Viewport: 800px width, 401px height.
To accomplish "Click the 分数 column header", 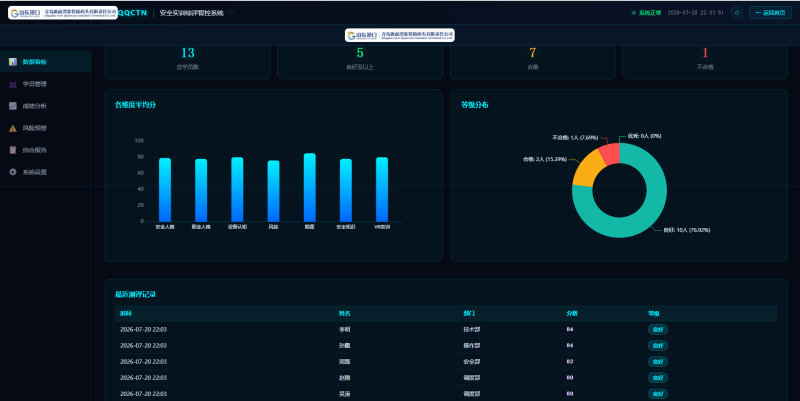I will pyautogui.click(x=572, y=313).
